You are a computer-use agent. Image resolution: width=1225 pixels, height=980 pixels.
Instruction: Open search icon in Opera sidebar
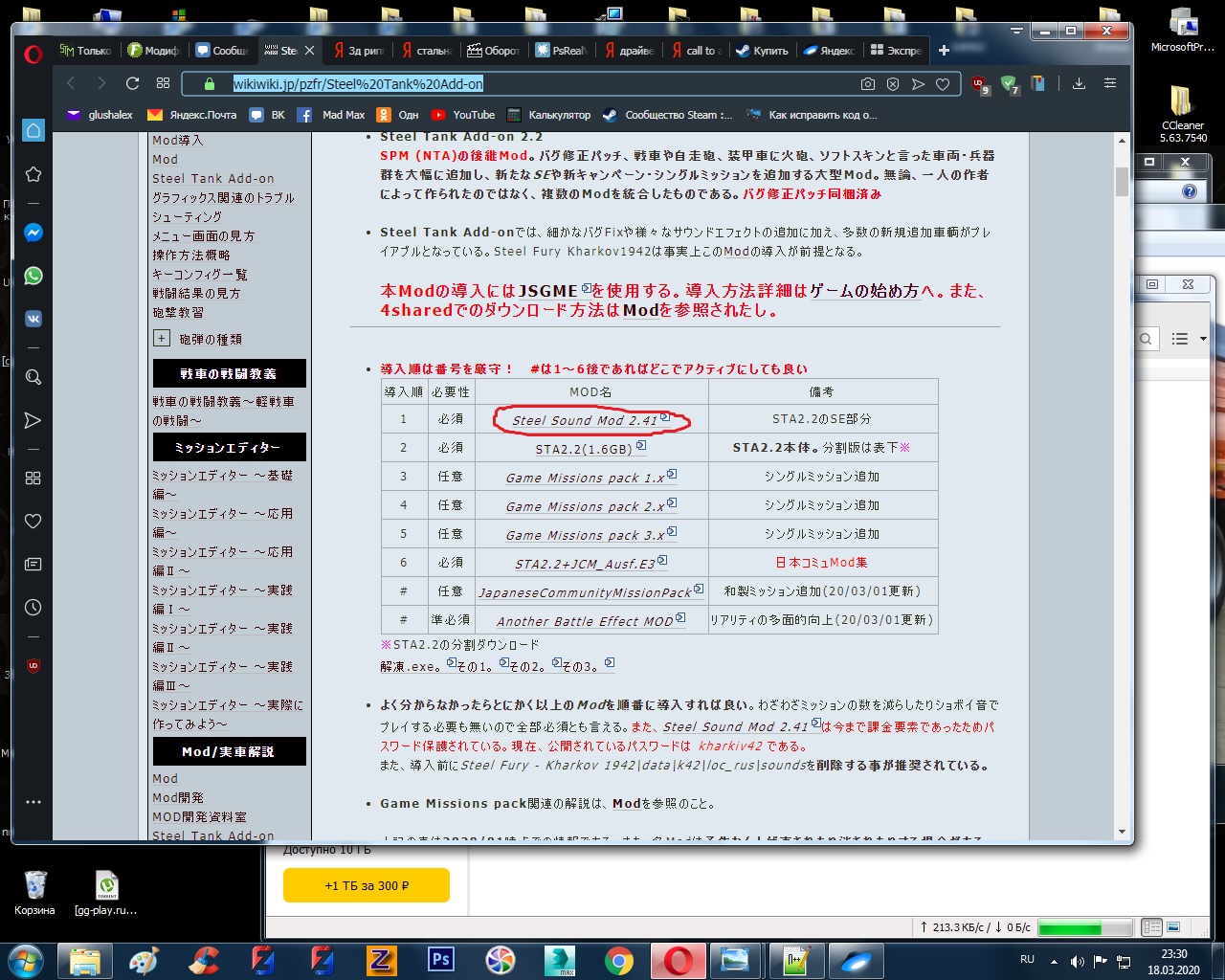33,377
